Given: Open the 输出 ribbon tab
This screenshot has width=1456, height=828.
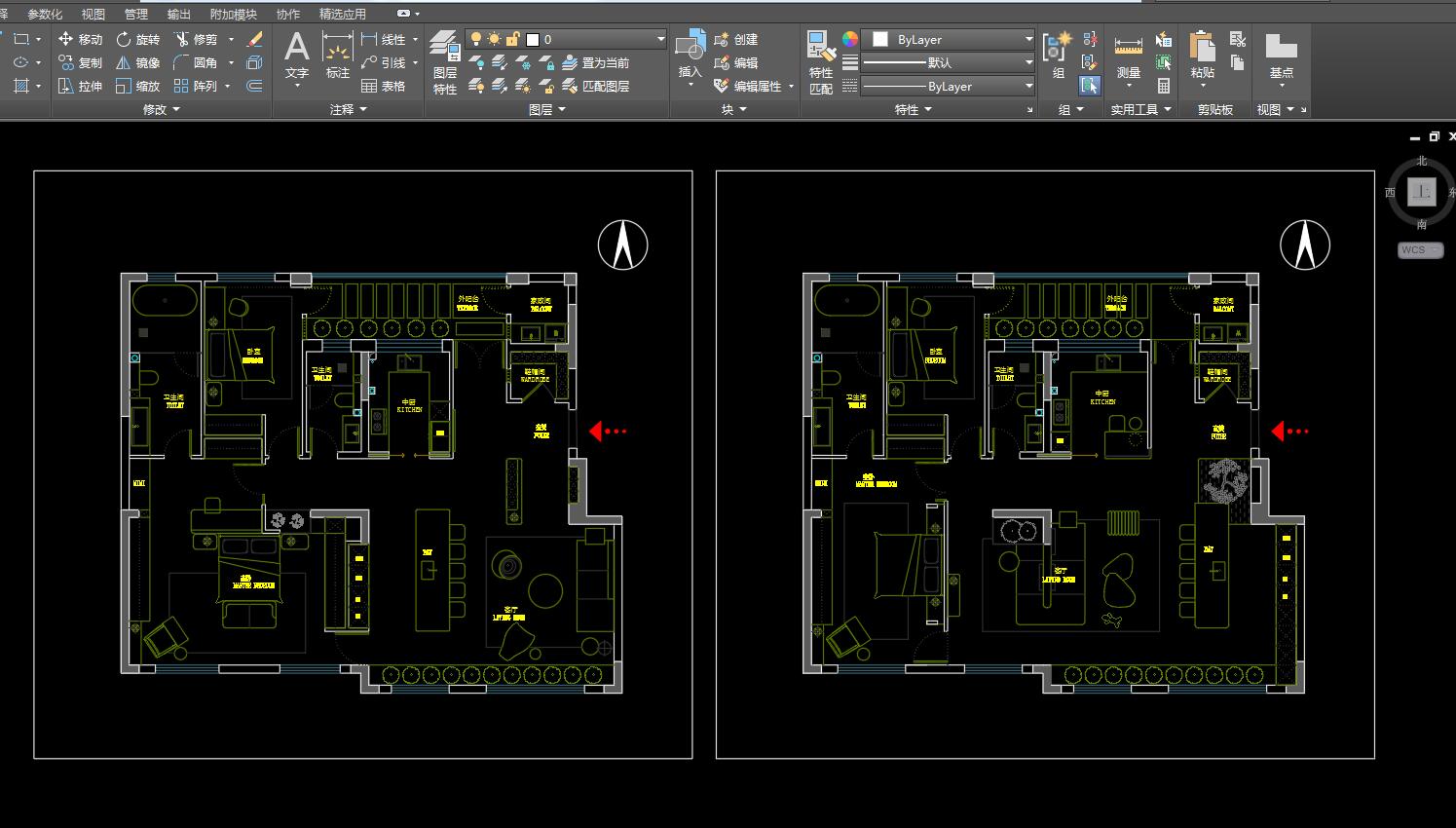Looking at the screenshot, I should tap(179, 14).
